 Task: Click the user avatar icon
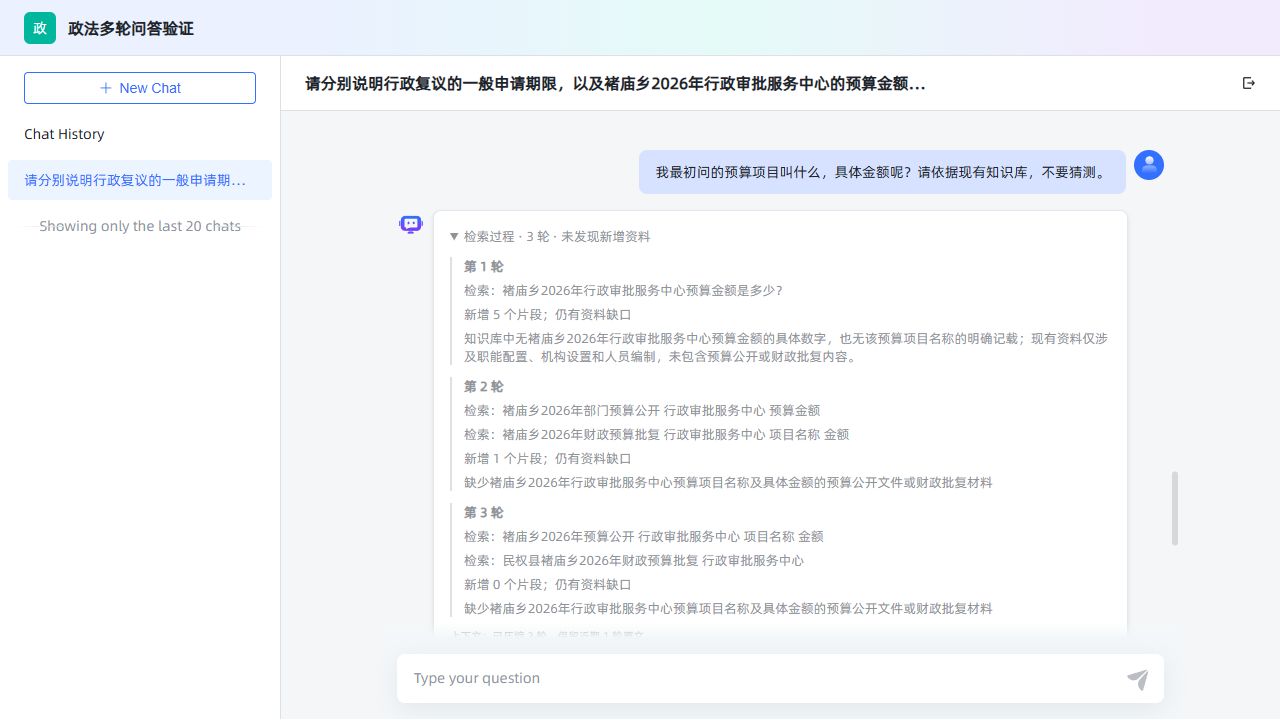point(1149,165)
